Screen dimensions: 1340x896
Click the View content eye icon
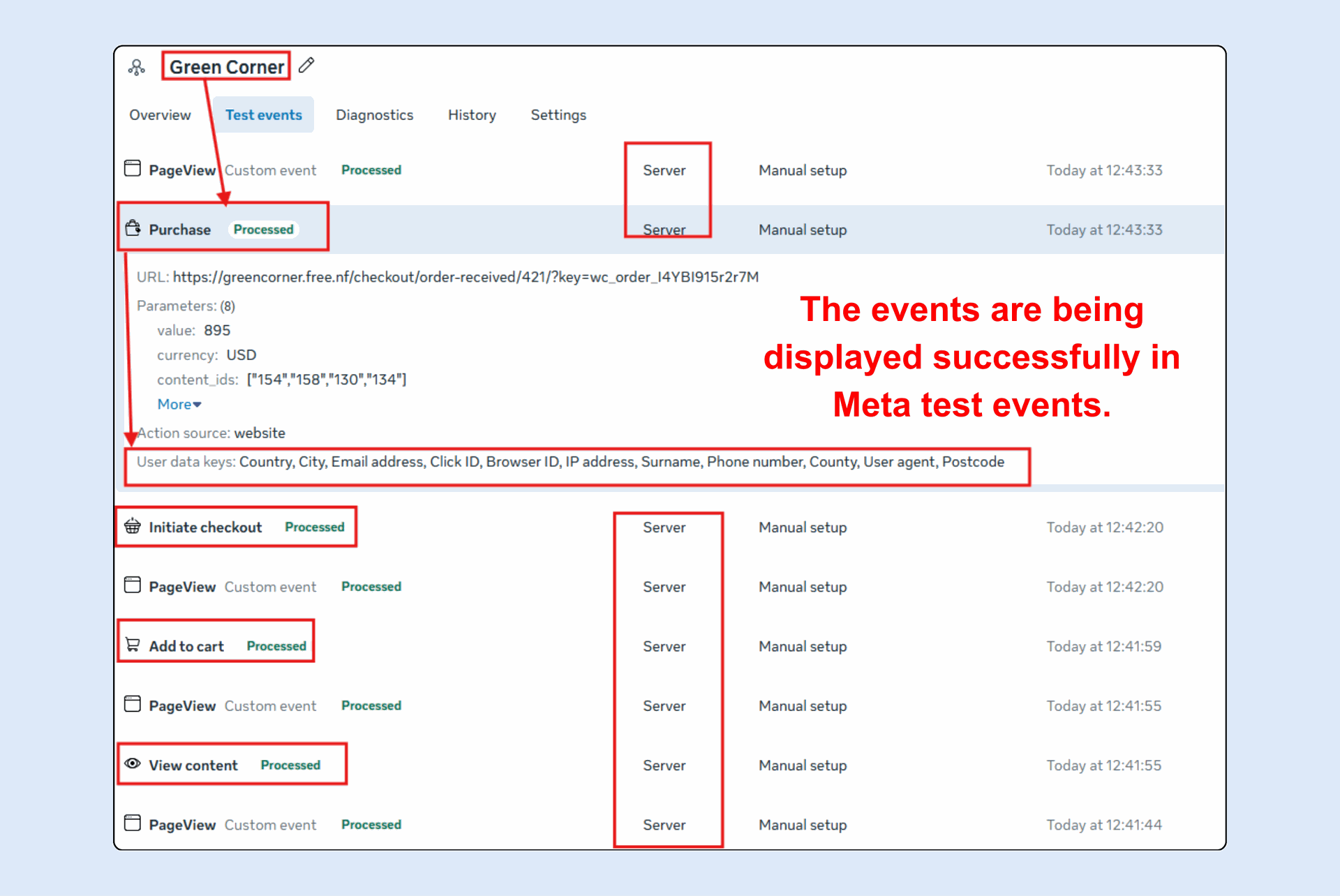[133, 763]
